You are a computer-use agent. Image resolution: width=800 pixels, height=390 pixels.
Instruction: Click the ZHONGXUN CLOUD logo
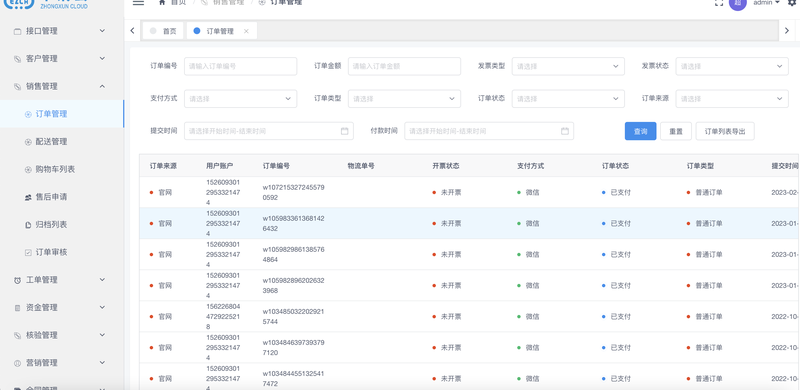pos(46,4)
